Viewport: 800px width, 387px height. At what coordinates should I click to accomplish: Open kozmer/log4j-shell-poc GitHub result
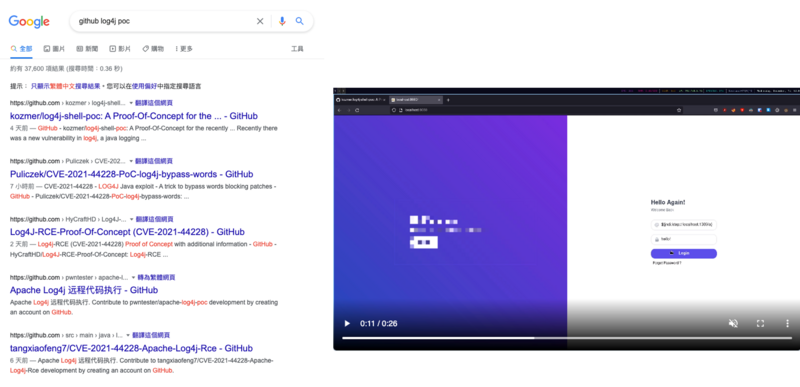[x=134, y=116]
